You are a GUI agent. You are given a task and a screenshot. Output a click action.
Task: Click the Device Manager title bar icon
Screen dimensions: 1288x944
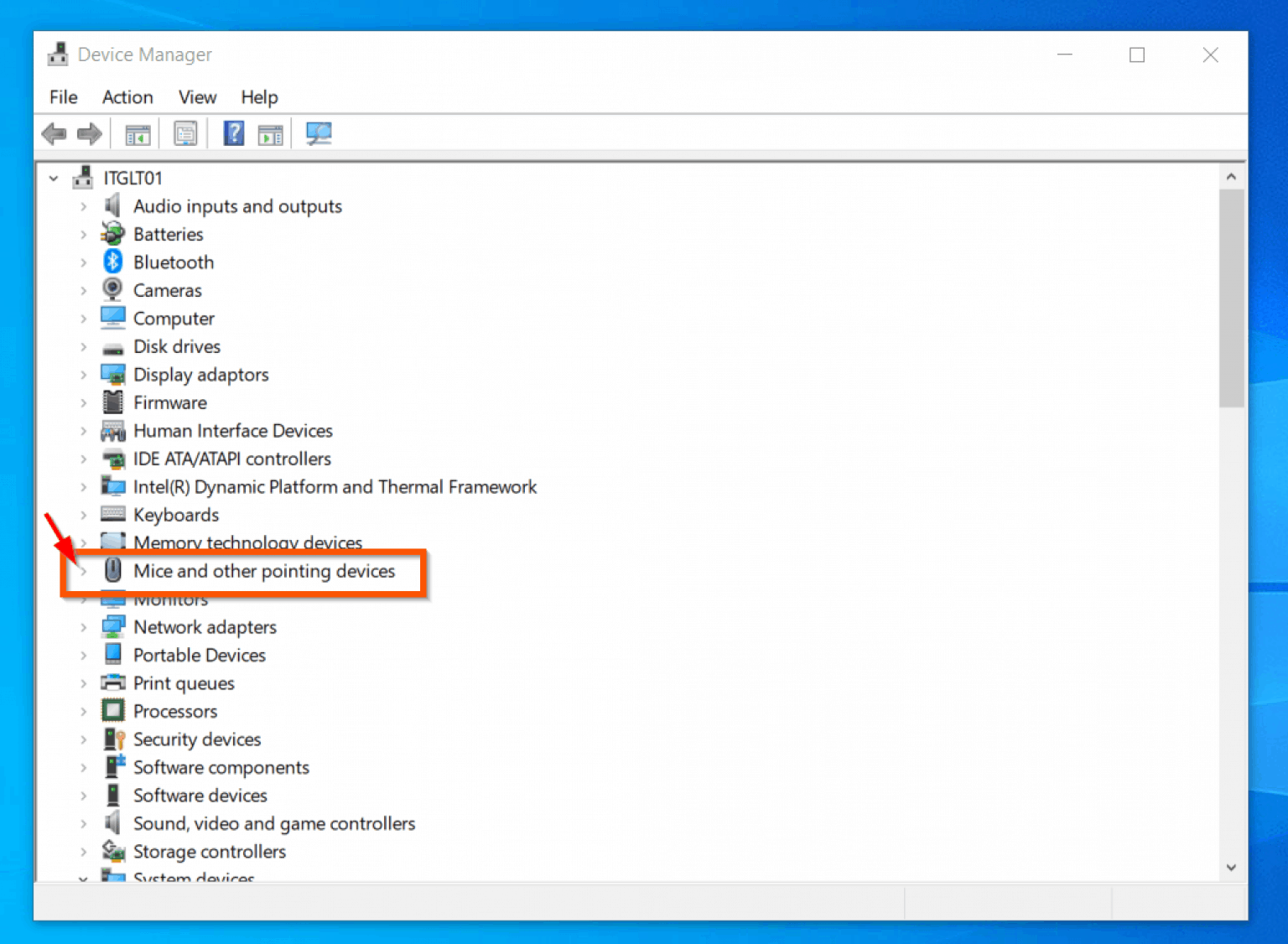pyautogui.click(x=57, y=54)
